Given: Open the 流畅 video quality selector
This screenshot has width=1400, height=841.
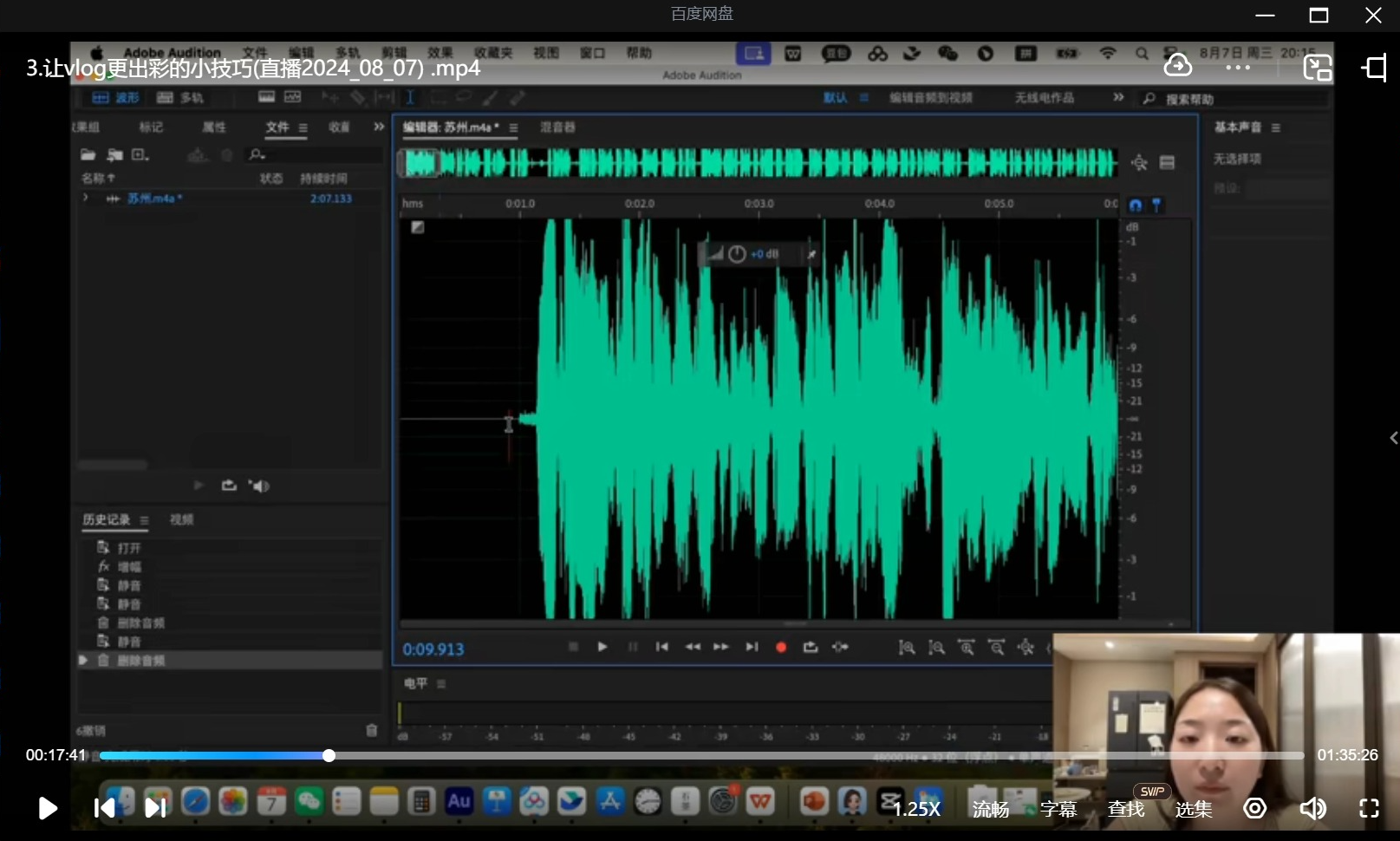Looking at the screenshot, I should [990, 809].
